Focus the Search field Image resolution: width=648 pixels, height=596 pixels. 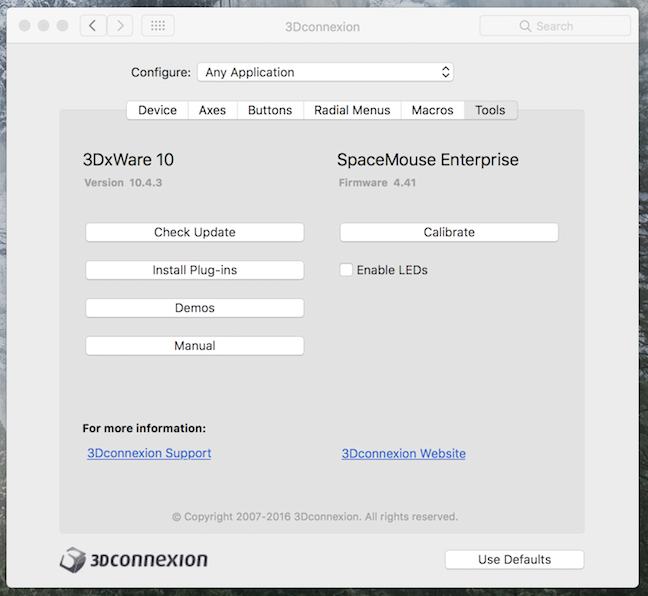point(555,26)
